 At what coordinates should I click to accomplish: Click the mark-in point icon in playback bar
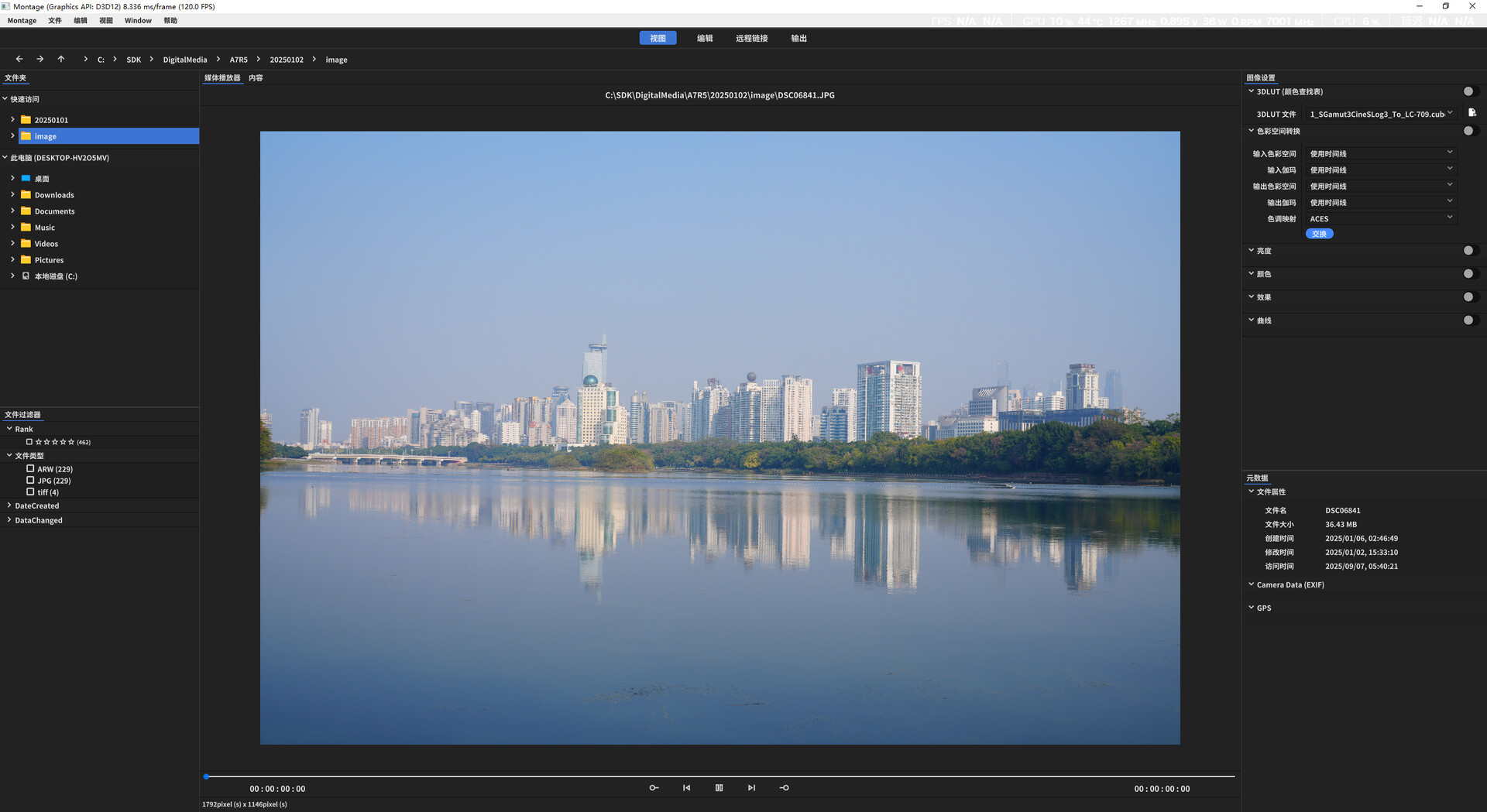click(654, 788)
